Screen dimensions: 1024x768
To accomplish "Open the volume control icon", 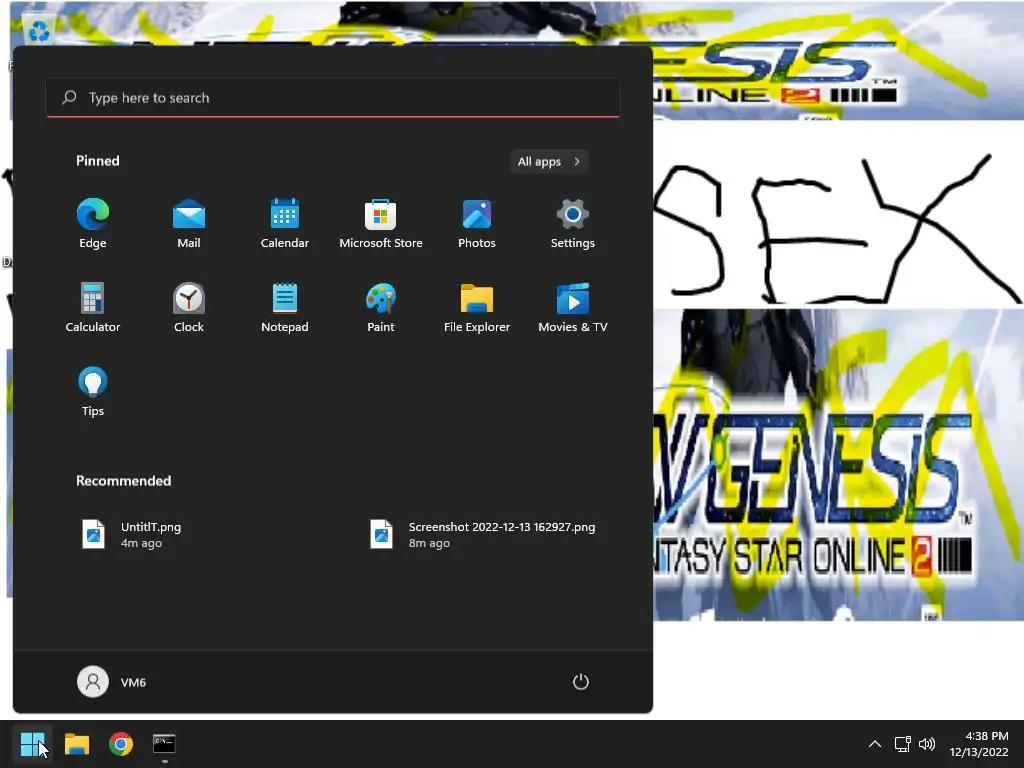I will 927,744.
